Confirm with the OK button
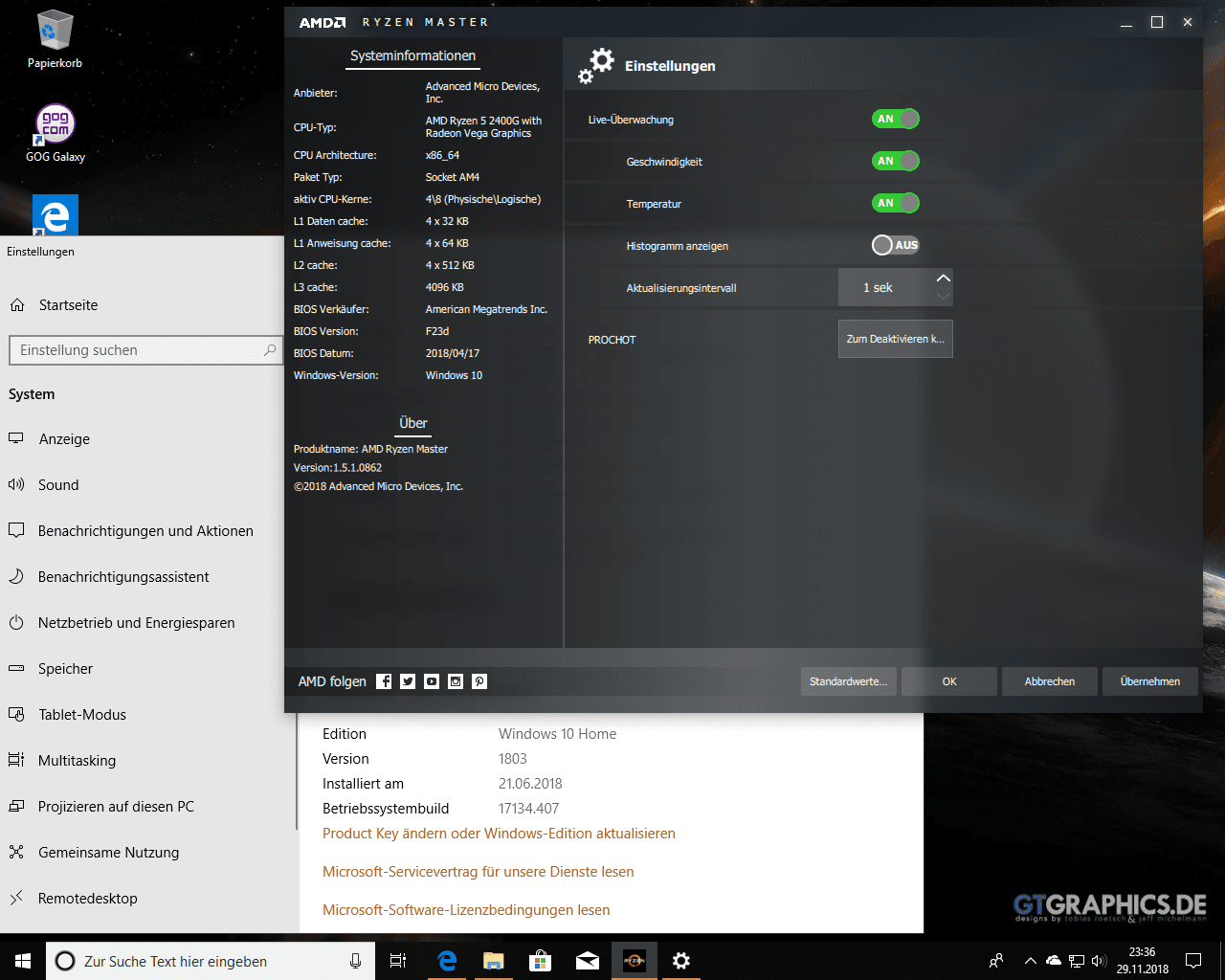This screenshot has width=1225, height=980. (x=949, y=681)
